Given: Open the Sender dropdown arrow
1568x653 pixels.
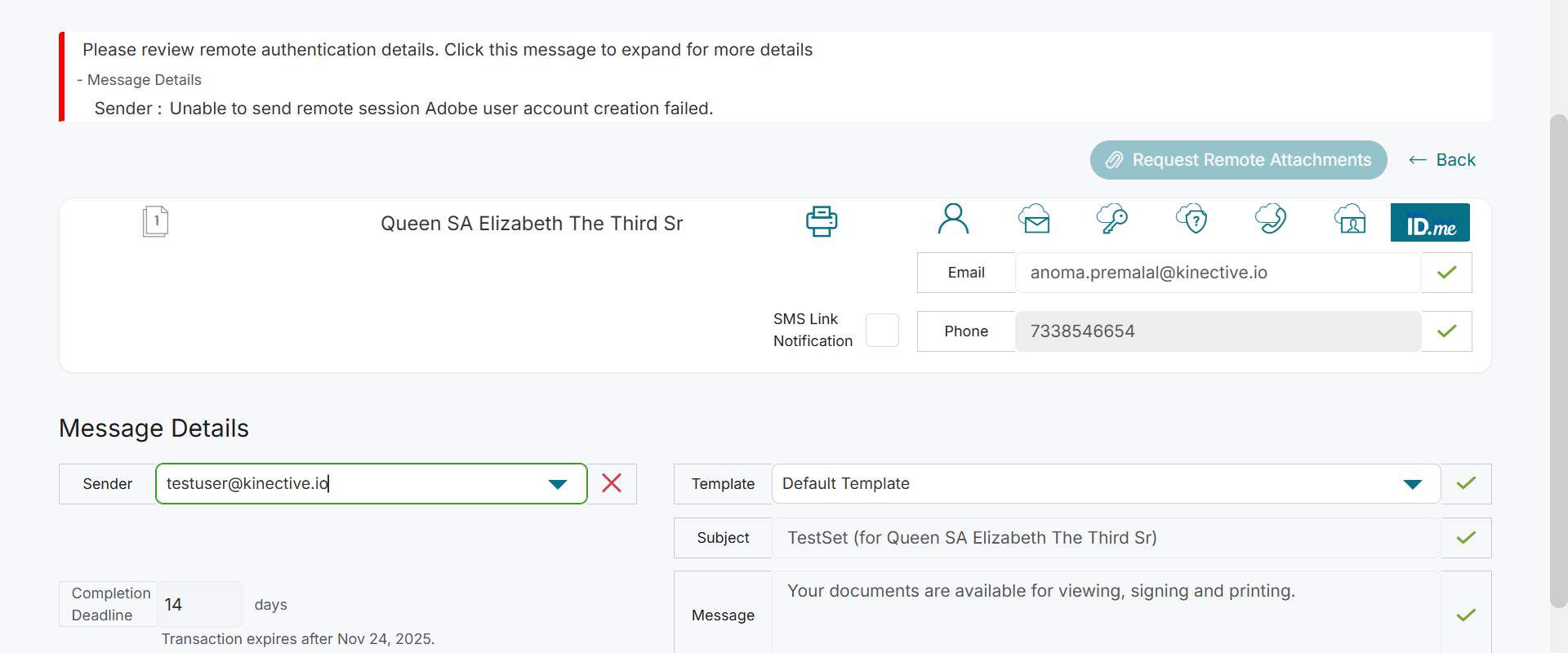Looking at the screenshot, I should [558, 484].
